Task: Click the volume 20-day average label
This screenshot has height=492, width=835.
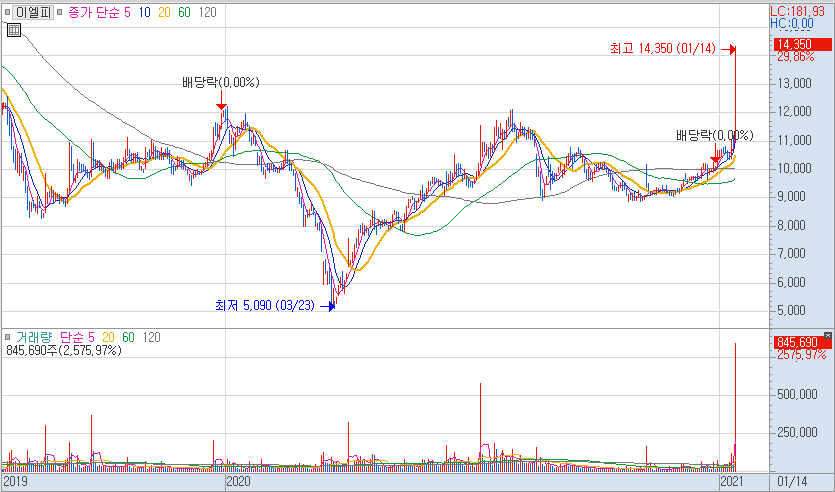Action: pyautogui.click(x=108, y=337)
